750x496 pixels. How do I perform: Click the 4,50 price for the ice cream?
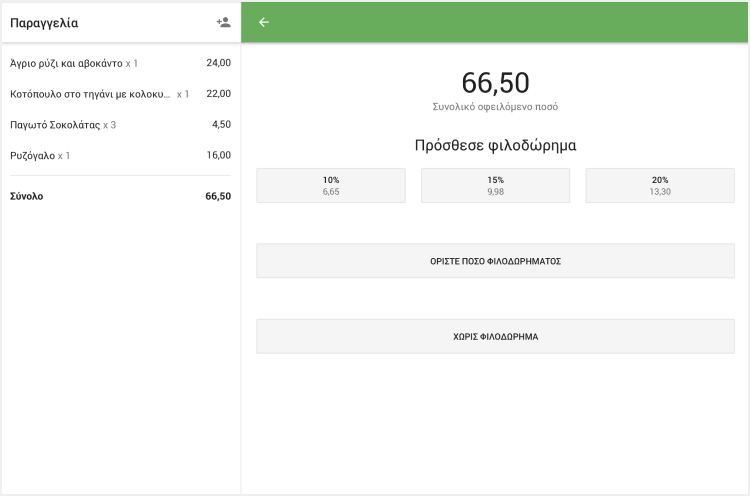[x=221, y=125]
